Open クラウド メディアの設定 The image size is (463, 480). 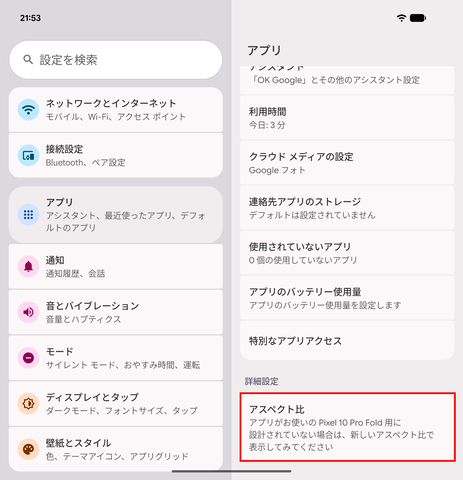[x=347, y=163]
